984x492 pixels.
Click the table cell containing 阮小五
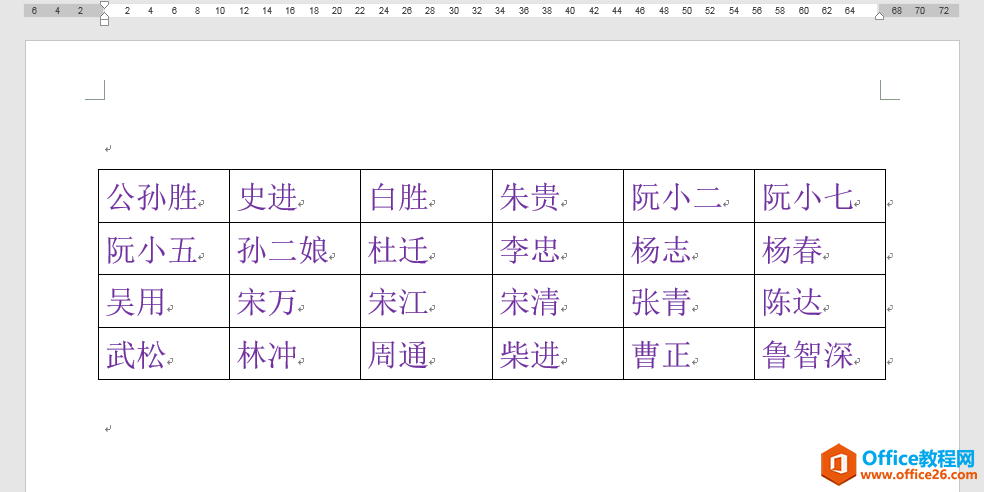(164, 249)
